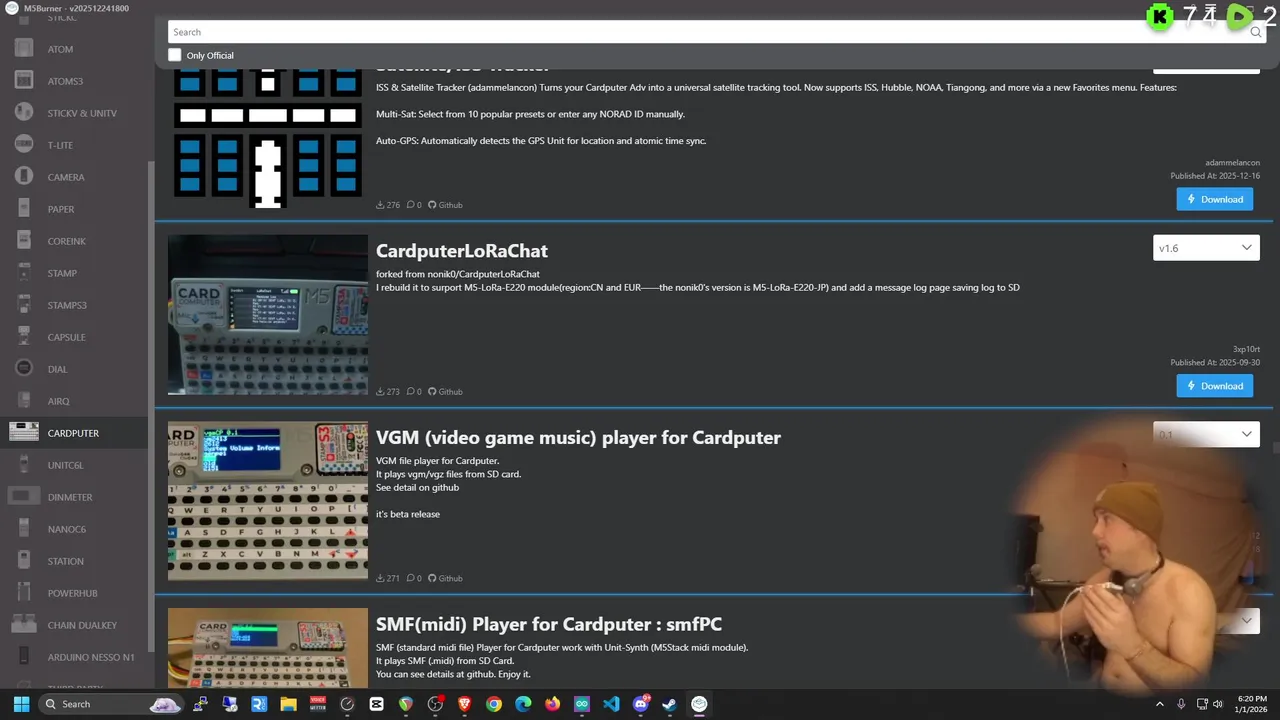Select the CAPSULE device icon
Image resolution: width=1280 pixels, height=720 pixels.
(24, 337)
